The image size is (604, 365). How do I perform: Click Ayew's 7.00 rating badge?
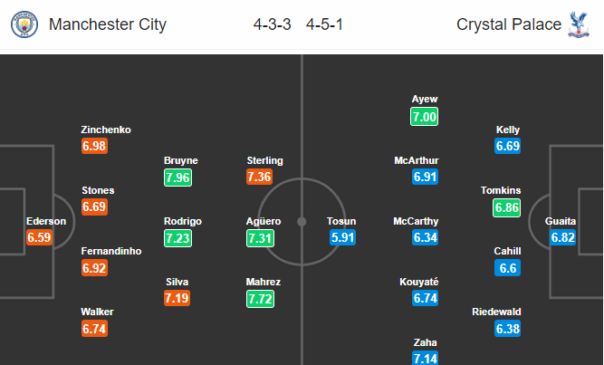(424, 116)
